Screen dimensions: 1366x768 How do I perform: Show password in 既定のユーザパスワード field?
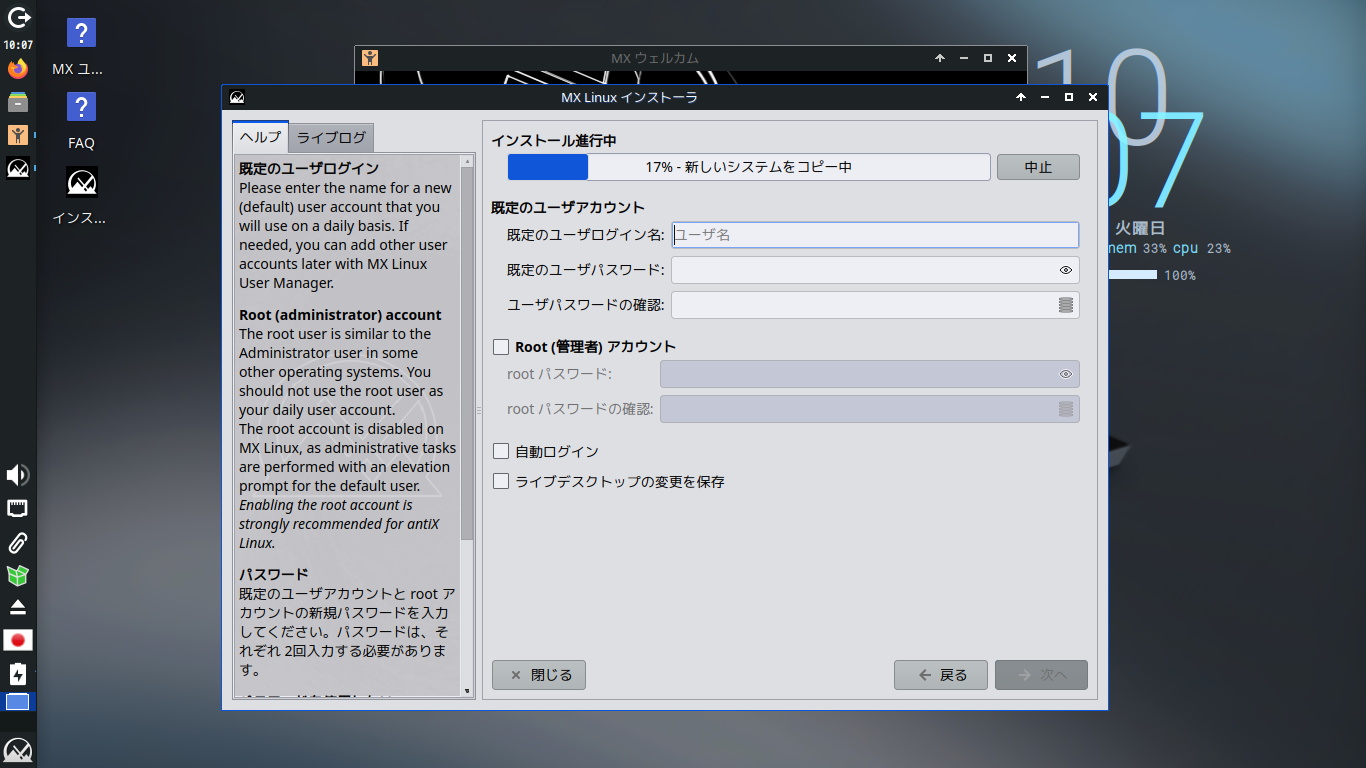[1066, 270]
